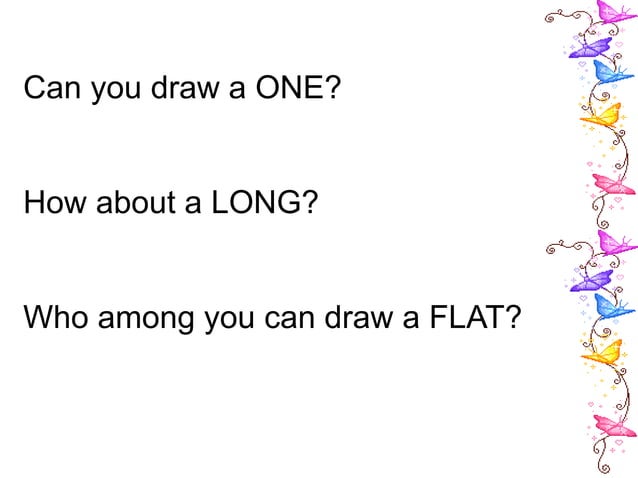Click the upper blue butterfly
The width and height of the screenshot is (638, 478).
point(612,71)
